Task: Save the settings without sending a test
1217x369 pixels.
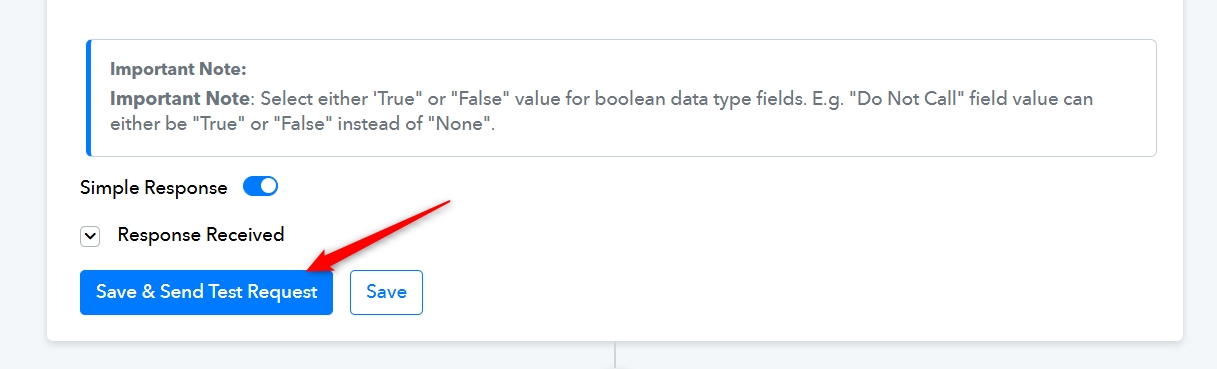Action: pyautogui.click(x=386, y=292)
